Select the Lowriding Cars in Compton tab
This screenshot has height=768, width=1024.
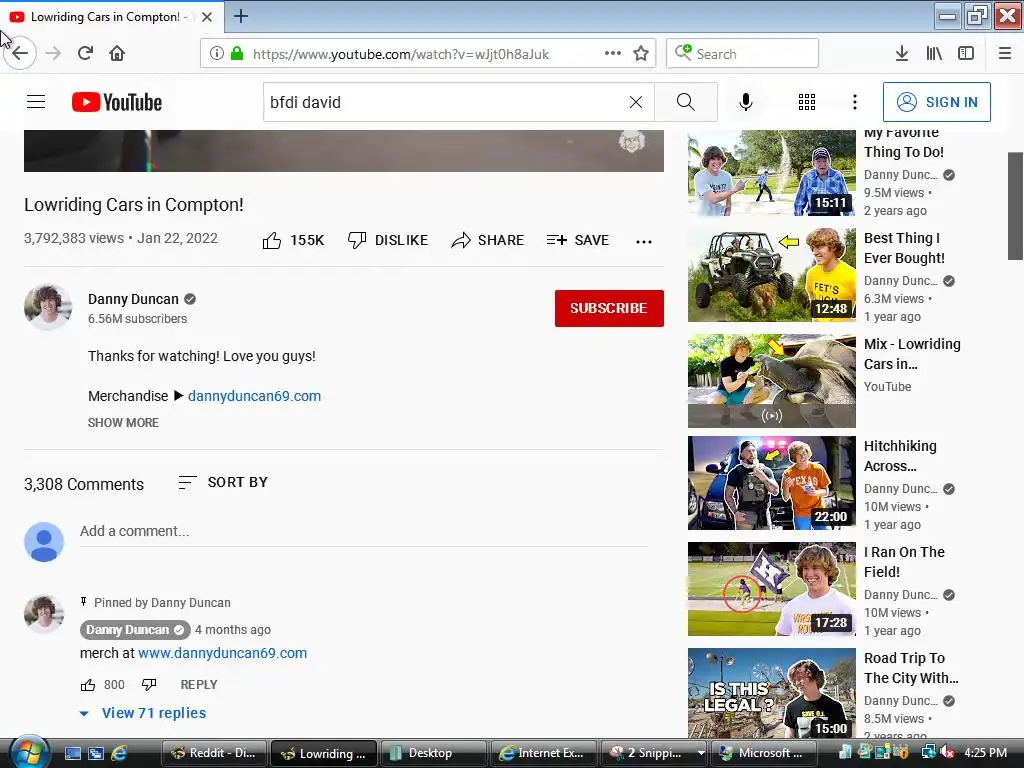(x=111, y=17)
